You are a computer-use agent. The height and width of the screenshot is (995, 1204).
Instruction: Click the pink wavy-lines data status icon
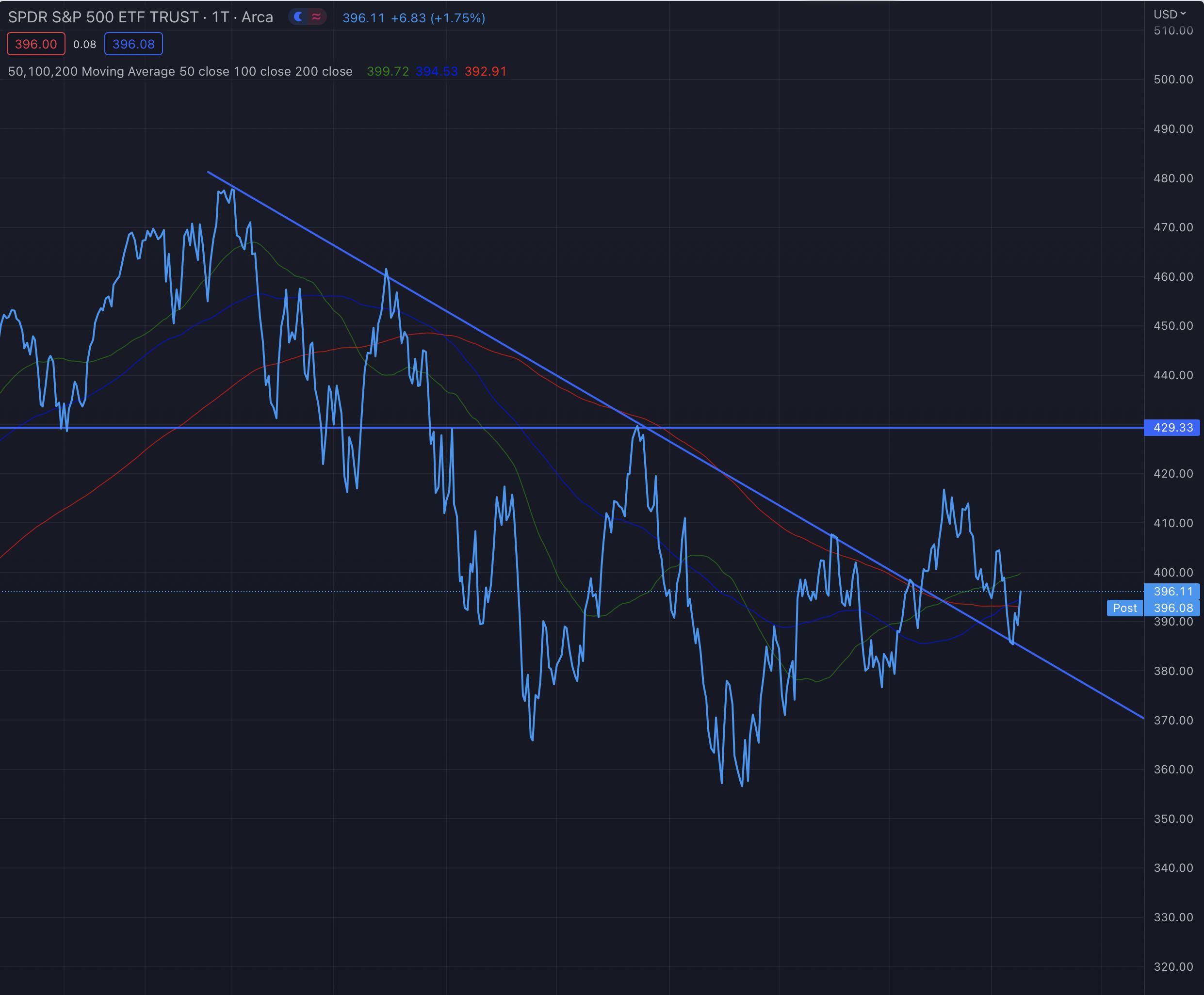coord(316,17)
